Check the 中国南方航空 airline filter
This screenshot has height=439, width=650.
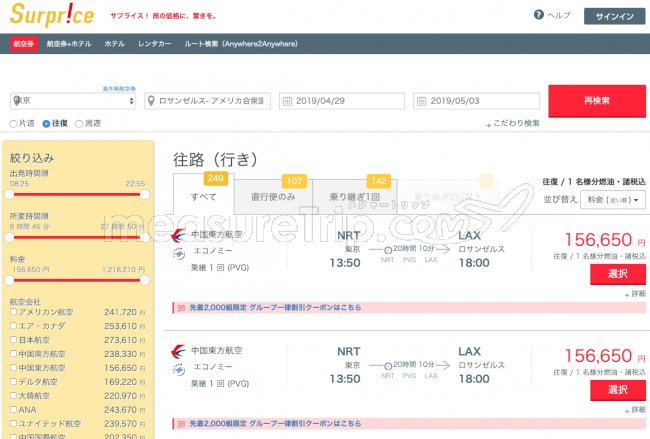13,354
